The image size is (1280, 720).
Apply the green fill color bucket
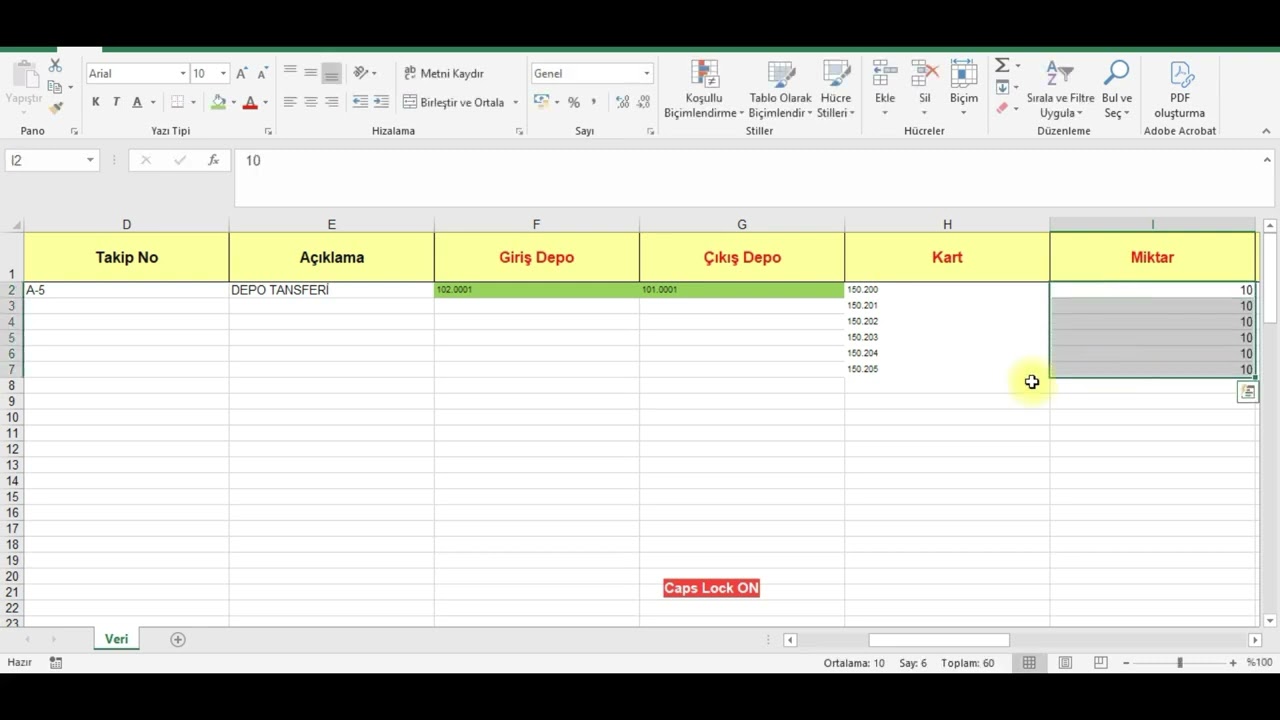(218, 102)
